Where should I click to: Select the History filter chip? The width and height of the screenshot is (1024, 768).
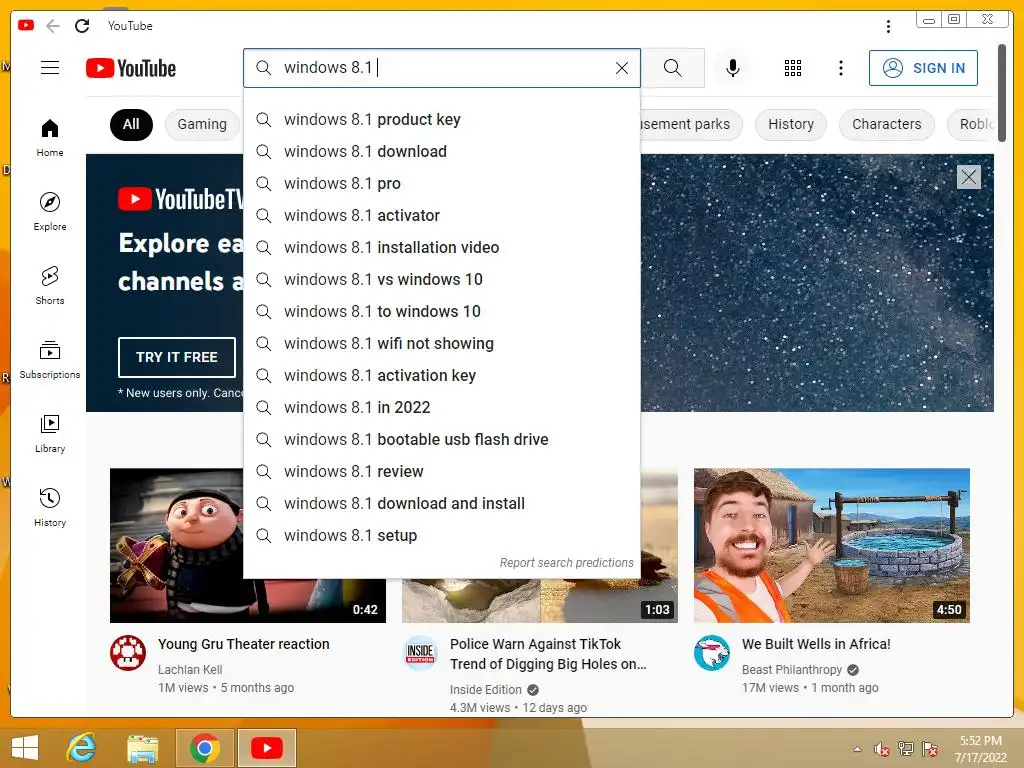(x=791, y=124)
